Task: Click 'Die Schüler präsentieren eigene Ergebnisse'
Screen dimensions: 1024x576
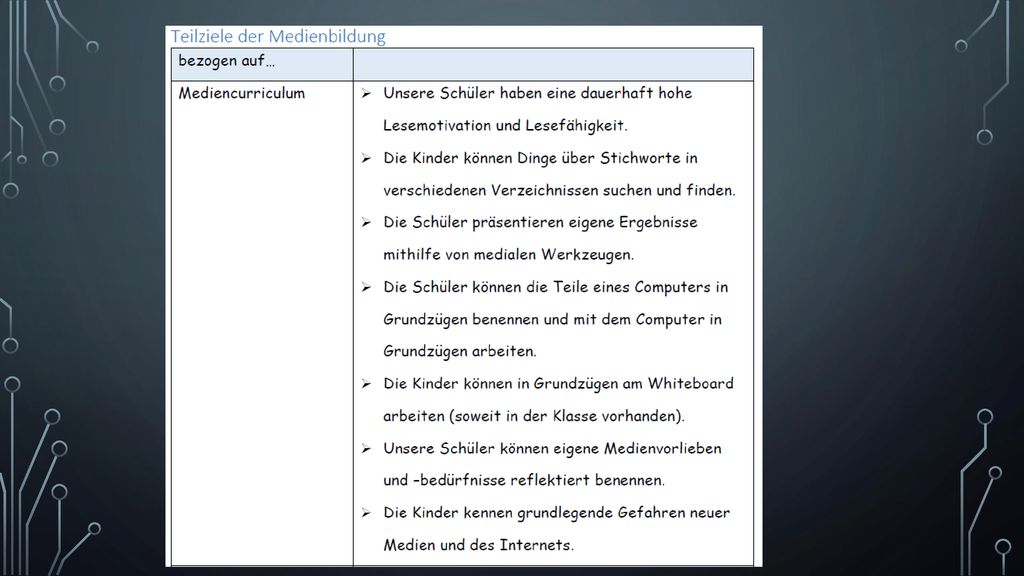Action: pos(540,223)
